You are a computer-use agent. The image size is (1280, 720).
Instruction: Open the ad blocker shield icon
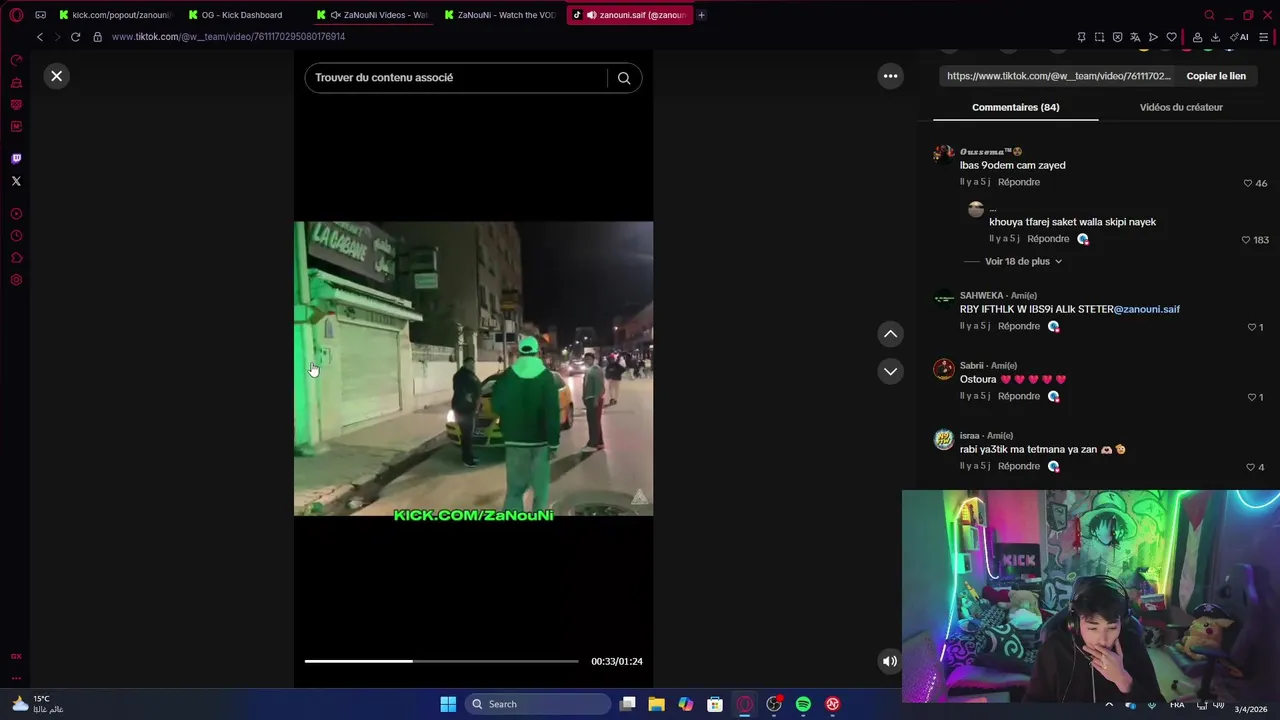1117,37
